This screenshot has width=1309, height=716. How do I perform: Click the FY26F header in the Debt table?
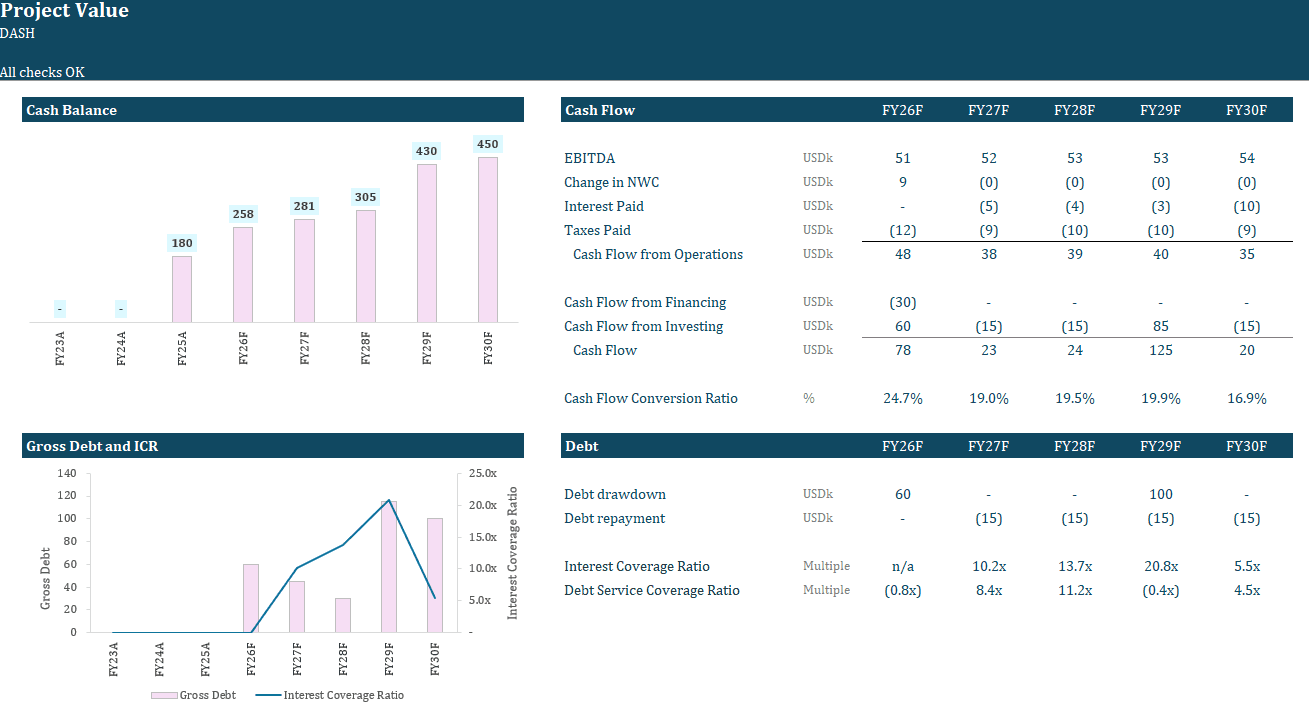pyautogui.click(x=902, y=446)
